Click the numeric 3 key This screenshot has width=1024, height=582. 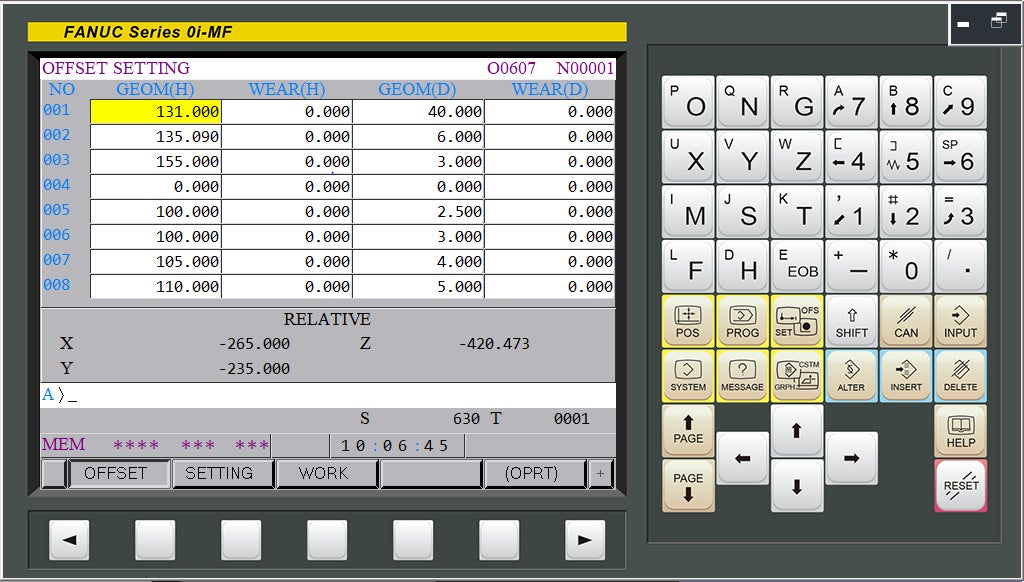(x=961, y=212)
